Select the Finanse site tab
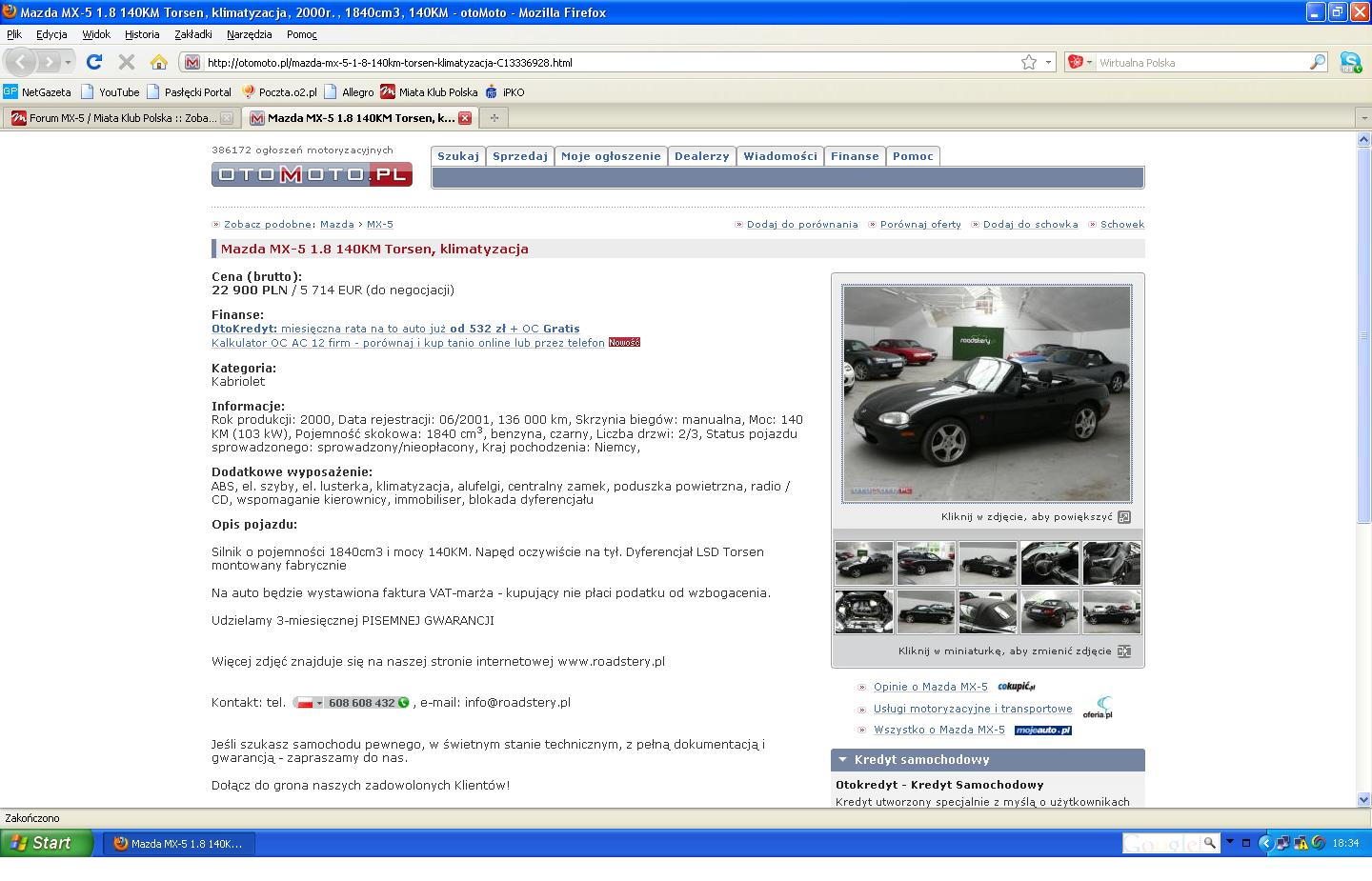The image size is (1372, 881). click(855, 156)
